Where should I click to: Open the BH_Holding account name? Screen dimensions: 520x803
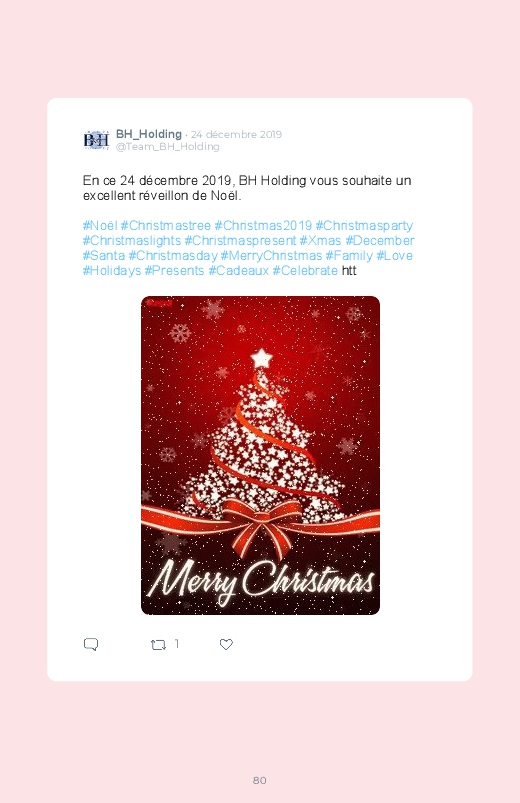coord(149,134)
